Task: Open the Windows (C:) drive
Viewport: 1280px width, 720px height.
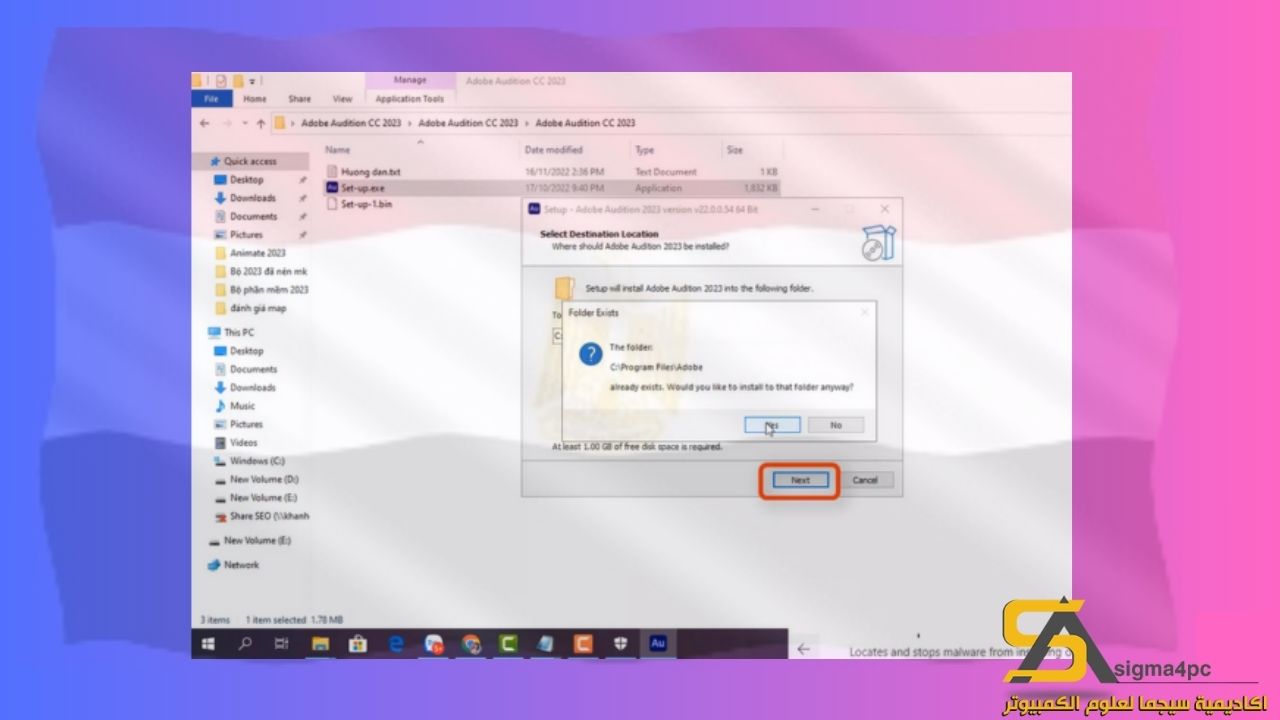Action: pyautogui.click(x=257, y=461)
